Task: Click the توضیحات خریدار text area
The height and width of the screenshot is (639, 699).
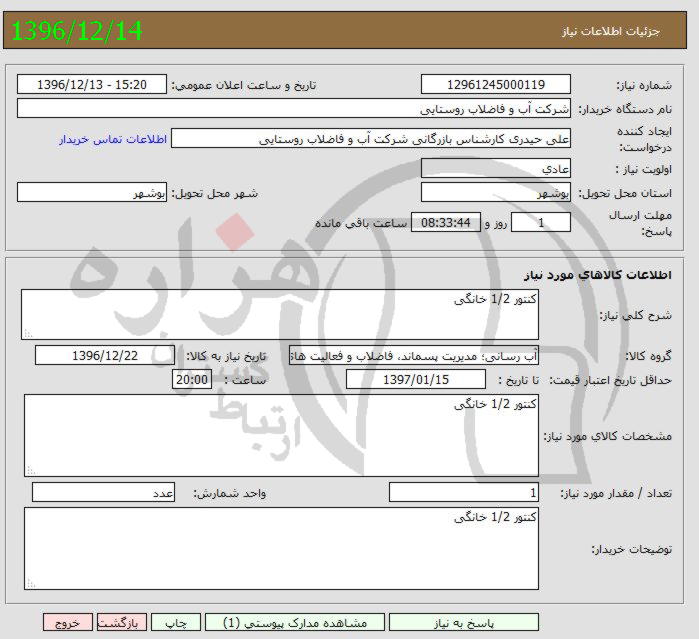Action: click(x=281, y=548)
